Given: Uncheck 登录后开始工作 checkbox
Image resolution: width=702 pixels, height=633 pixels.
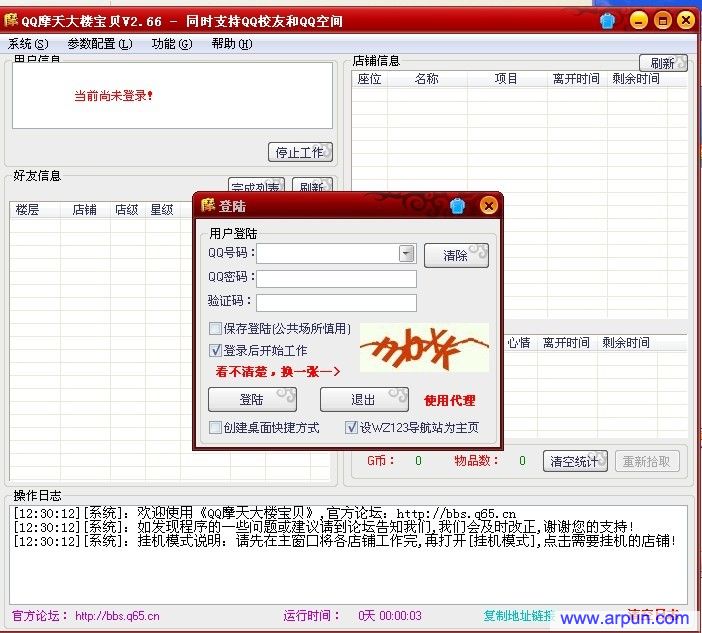Looking at the screenshot, I should 215,350.
